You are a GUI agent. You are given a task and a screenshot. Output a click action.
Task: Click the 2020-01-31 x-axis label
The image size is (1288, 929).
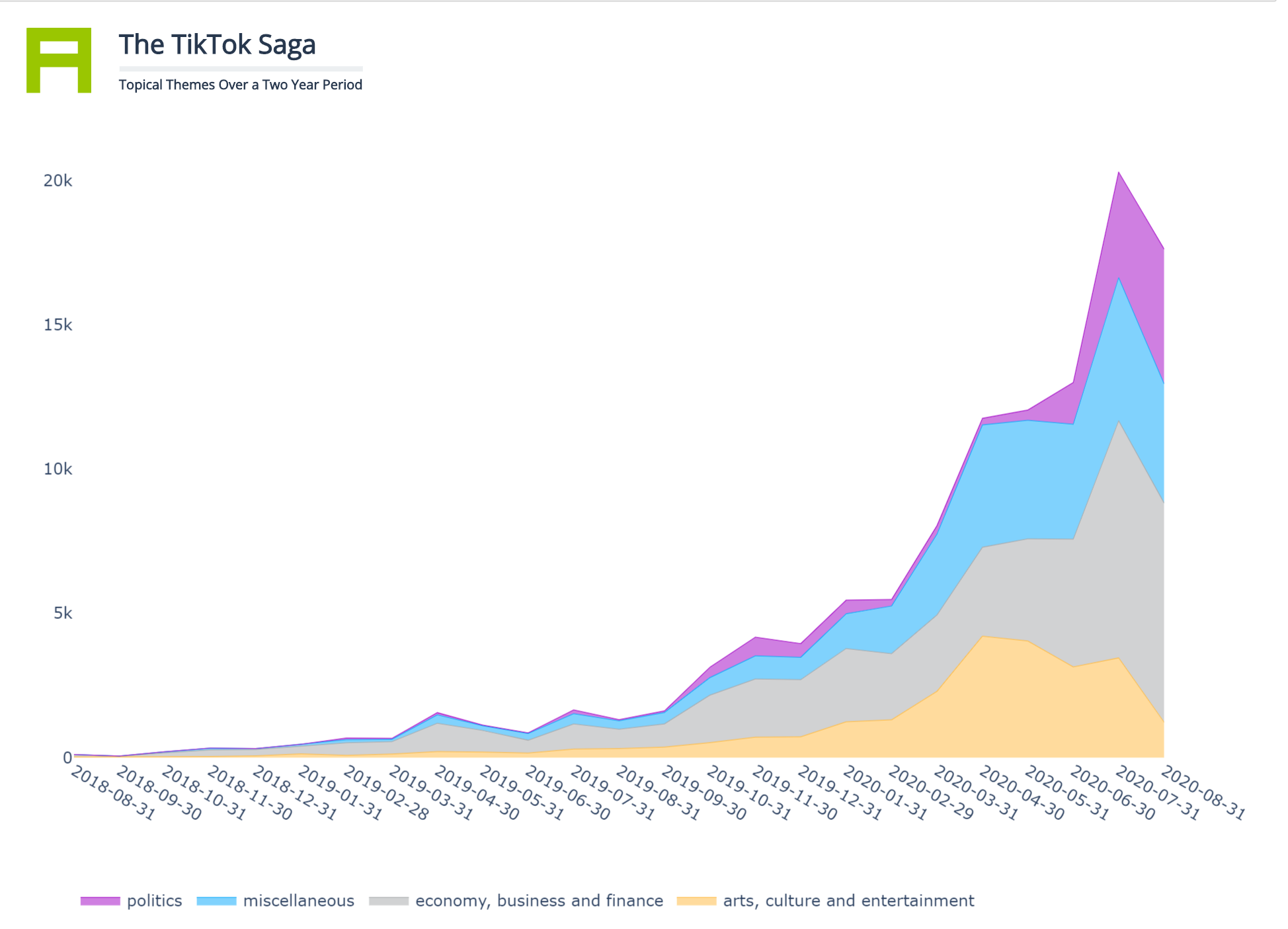pyautogui.click(x=885, y=793)
